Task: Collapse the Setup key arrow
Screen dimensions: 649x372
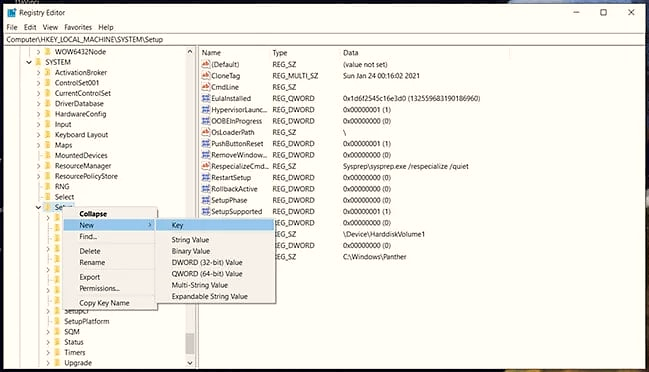Action: [x=38, y=207]
